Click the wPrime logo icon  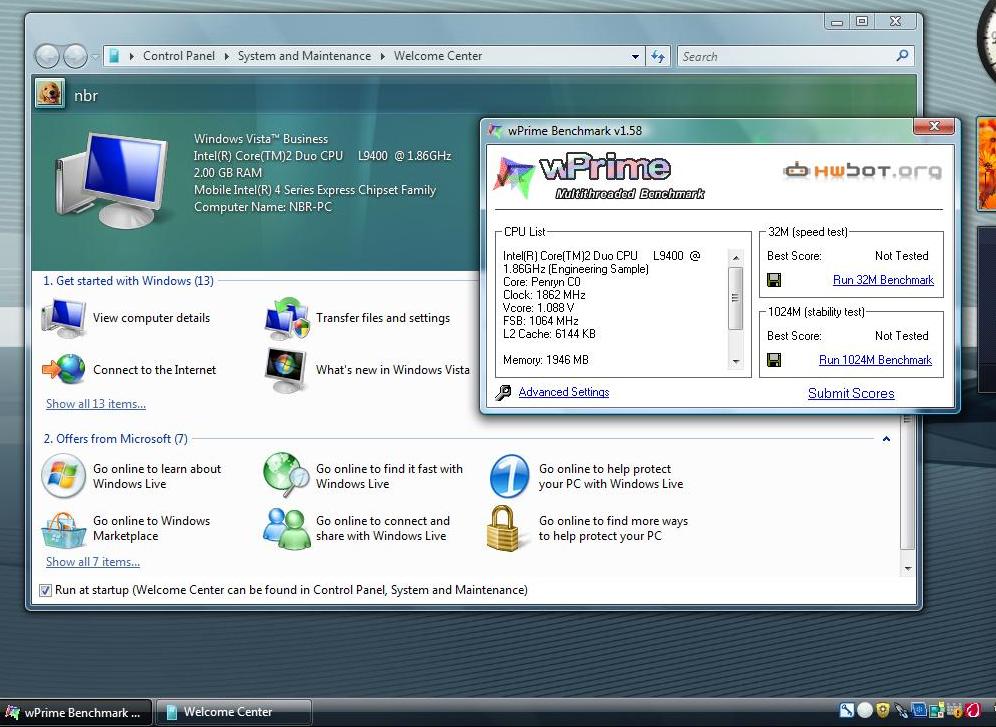(514, 177)
